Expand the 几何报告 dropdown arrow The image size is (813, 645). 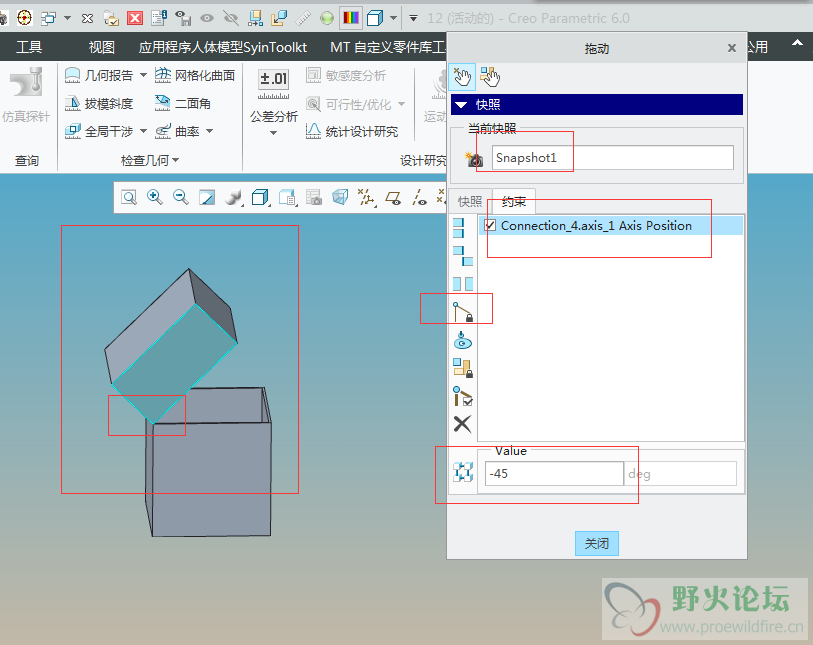[x=143, y=76]
